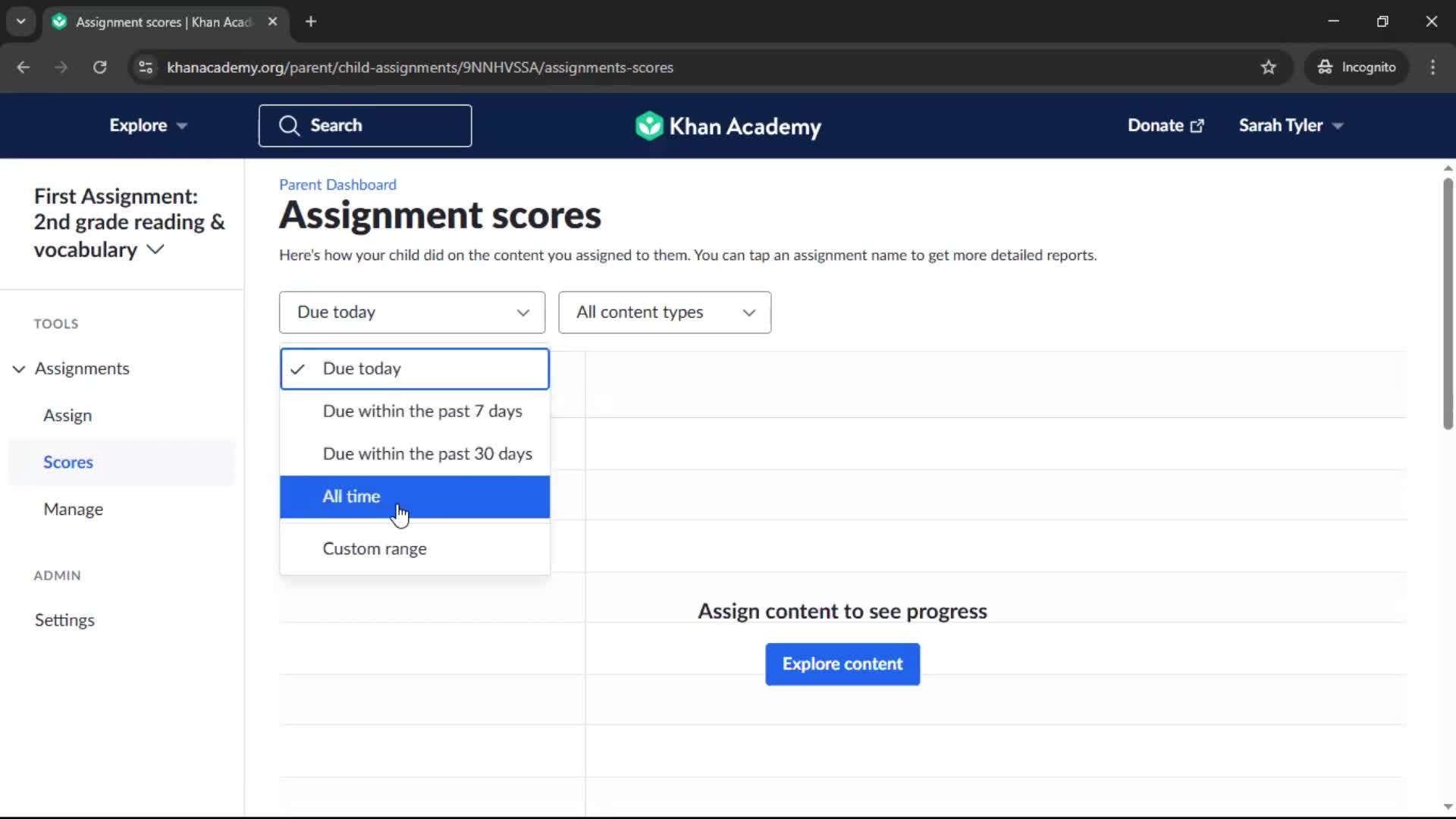Image resolution: width=1456 pixels, height=819 pixels.
Task: Click the Explore content button
Action: 843,664
